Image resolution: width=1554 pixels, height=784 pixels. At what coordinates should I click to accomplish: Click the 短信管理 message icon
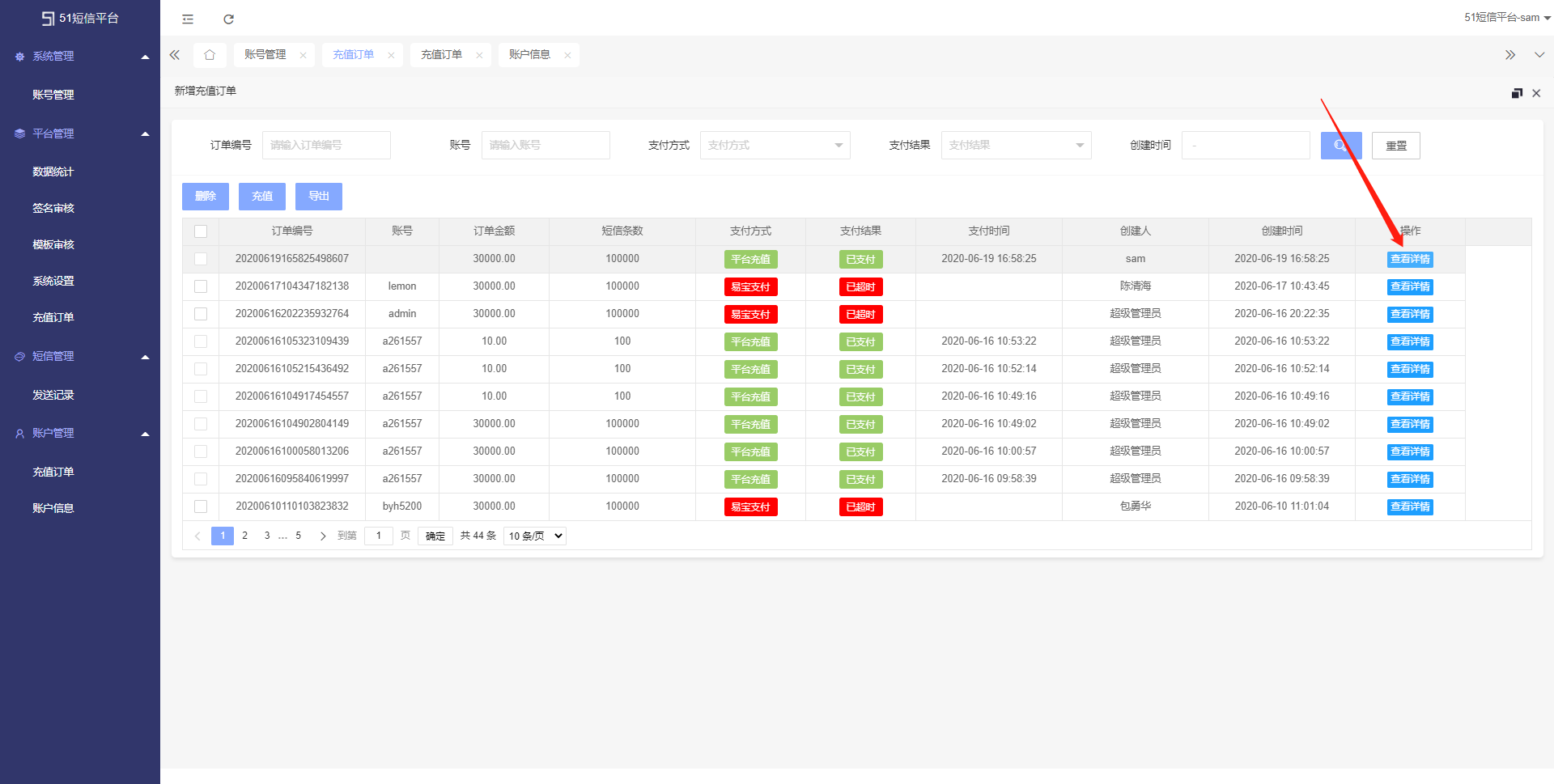pyautogui.click(x=19, y=356)
